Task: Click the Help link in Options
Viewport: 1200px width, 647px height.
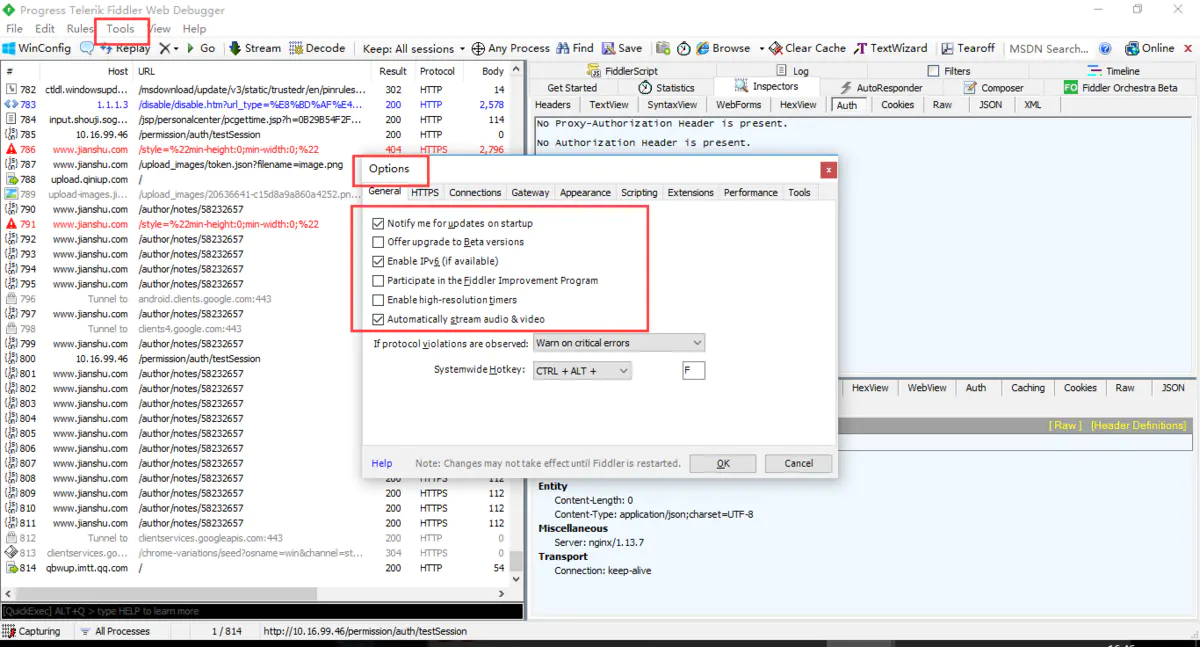Action: pos(382,463)
